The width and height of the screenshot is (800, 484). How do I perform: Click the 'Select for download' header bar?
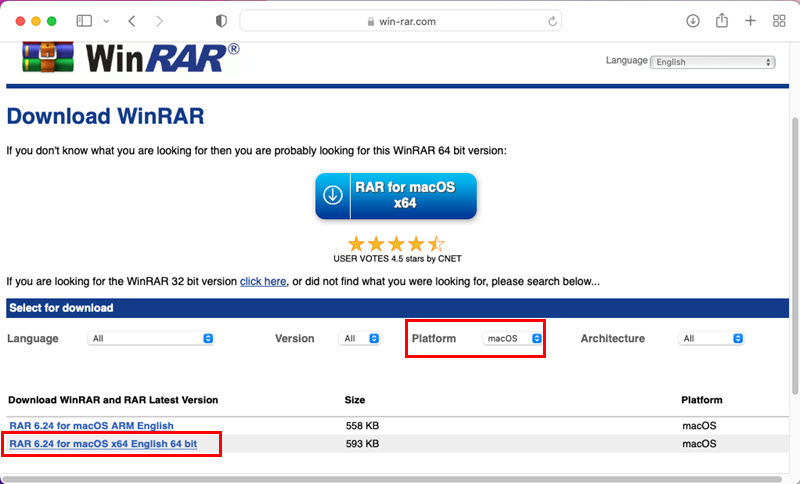397,308
